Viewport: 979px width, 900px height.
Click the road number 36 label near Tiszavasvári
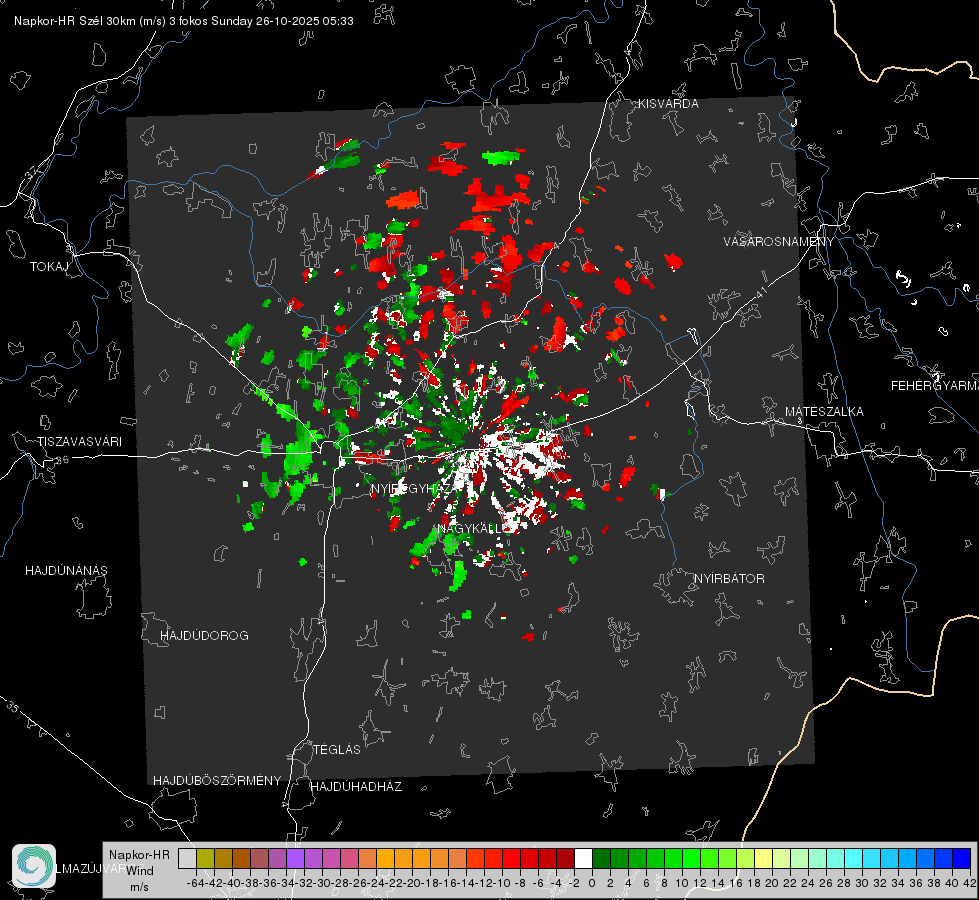point(62,460)
